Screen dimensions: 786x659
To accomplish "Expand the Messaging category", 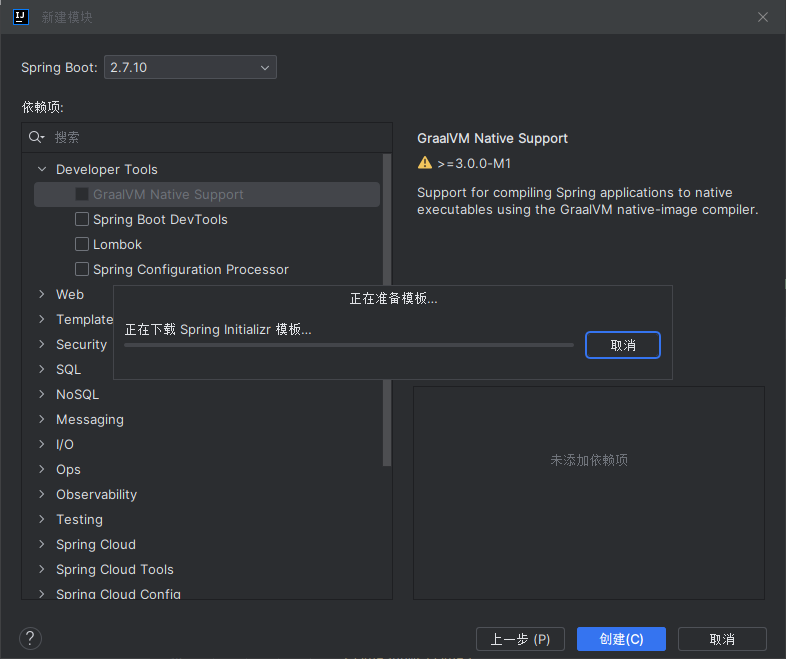I will point(42,419).
